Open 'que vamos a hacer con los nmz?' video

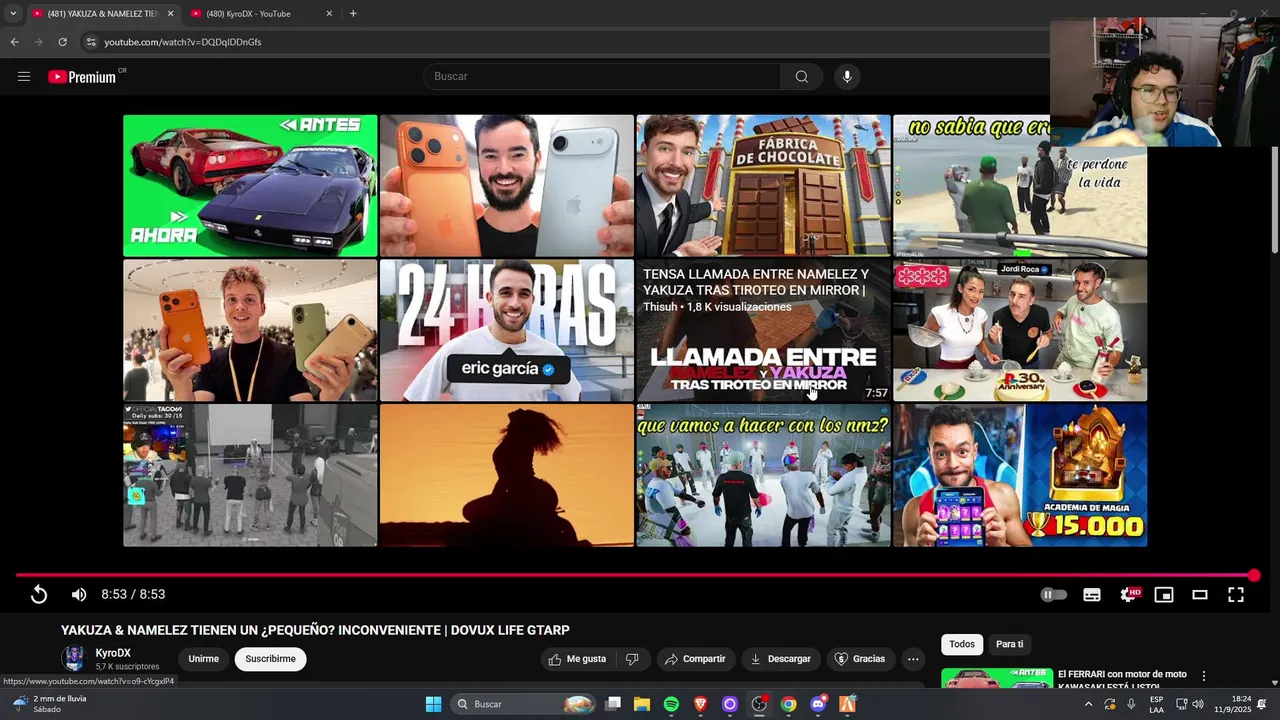coord(763,475)
